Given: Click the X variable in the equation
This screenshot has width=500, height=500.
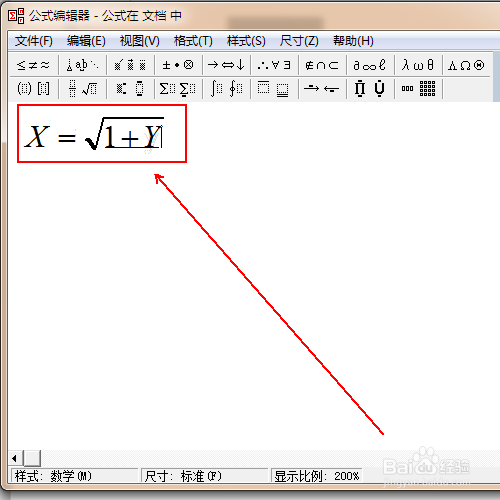Looking at the screenshot, I should 37,136.
